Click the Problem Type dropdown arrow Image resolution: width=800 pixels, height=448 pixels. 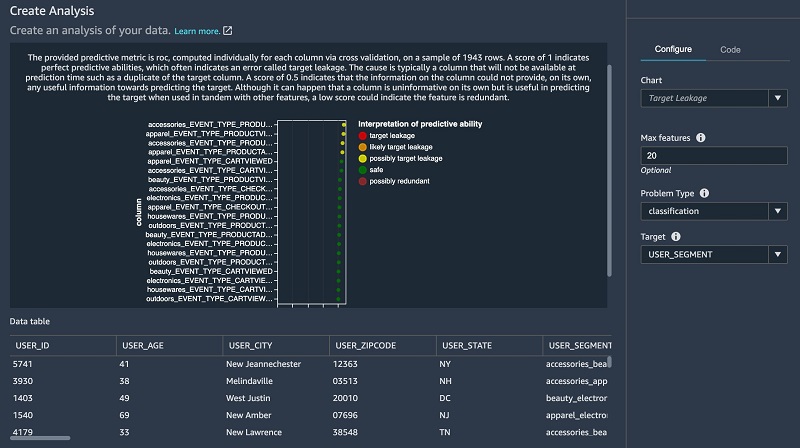coord(778,211)
